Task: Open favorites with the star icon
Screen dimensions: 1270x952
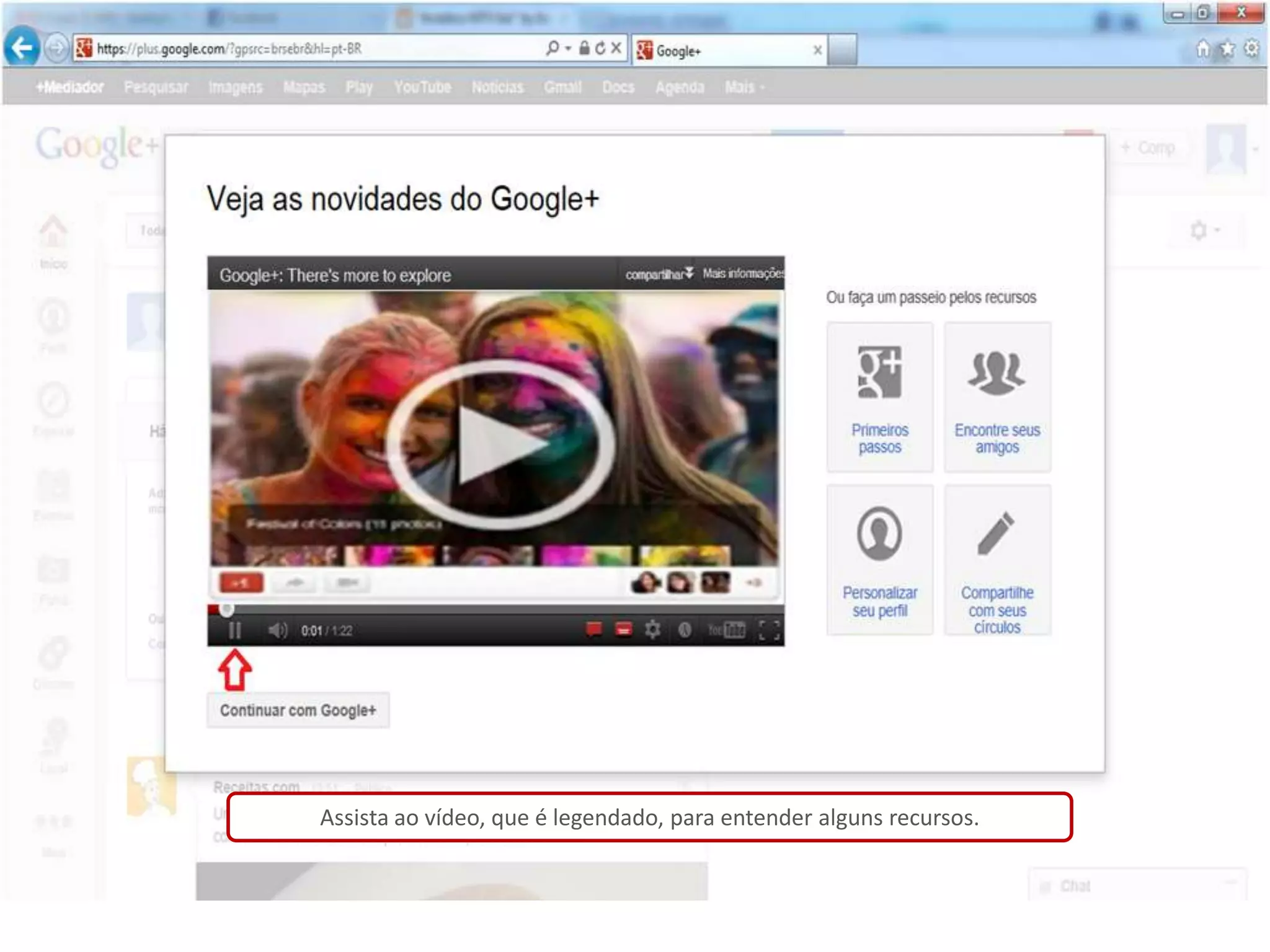Action: click(1227, 49)
